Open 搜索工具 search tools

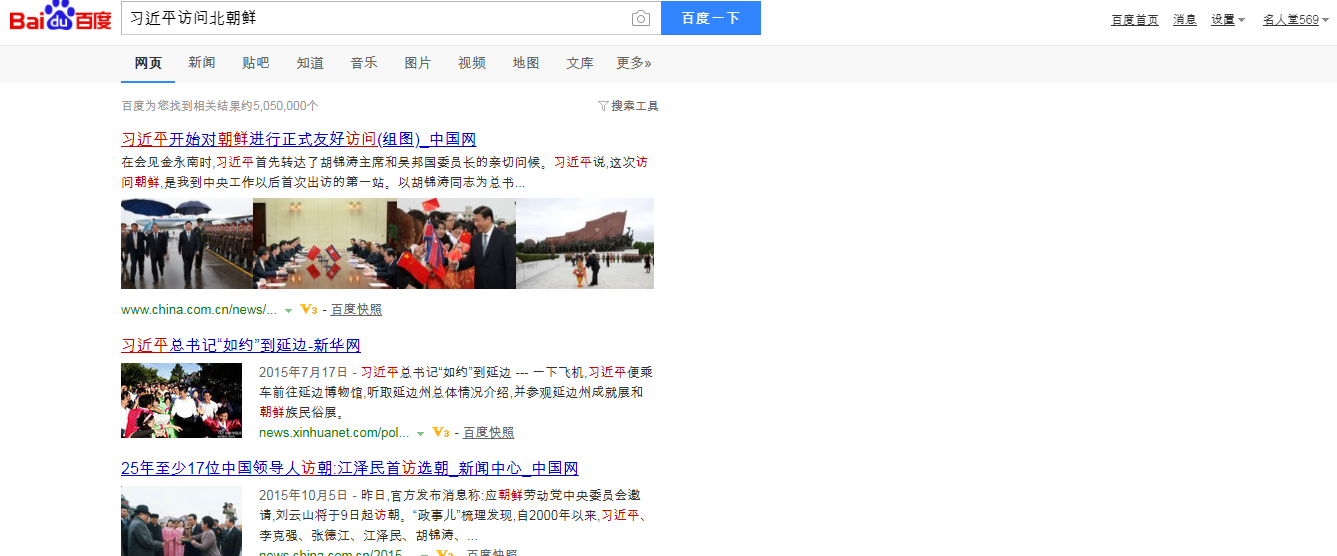(x=635, y=106)
